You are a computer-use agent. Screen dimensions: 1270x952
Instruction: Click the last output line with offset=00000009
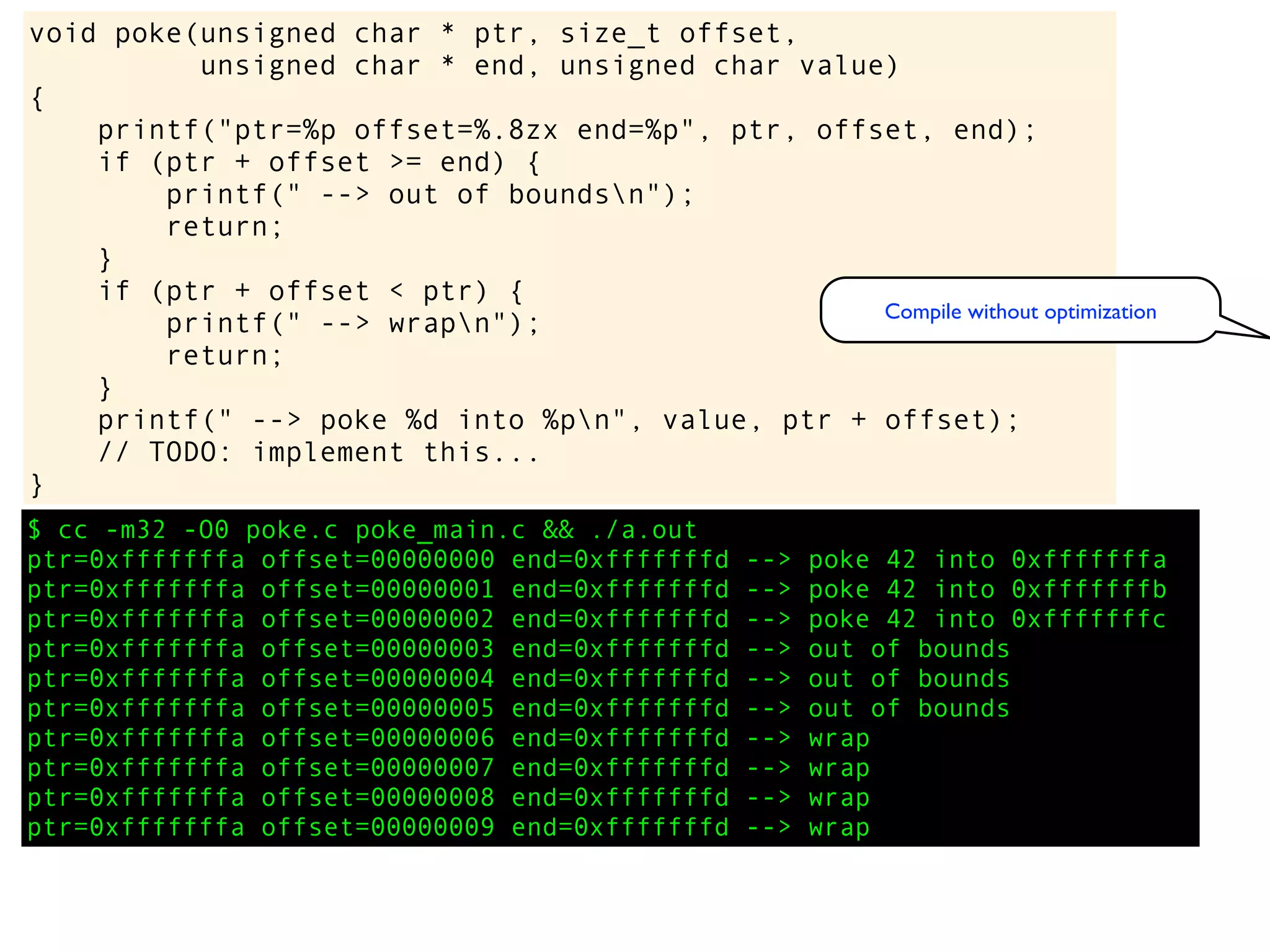pyautogui.click(x=448, y=828)
